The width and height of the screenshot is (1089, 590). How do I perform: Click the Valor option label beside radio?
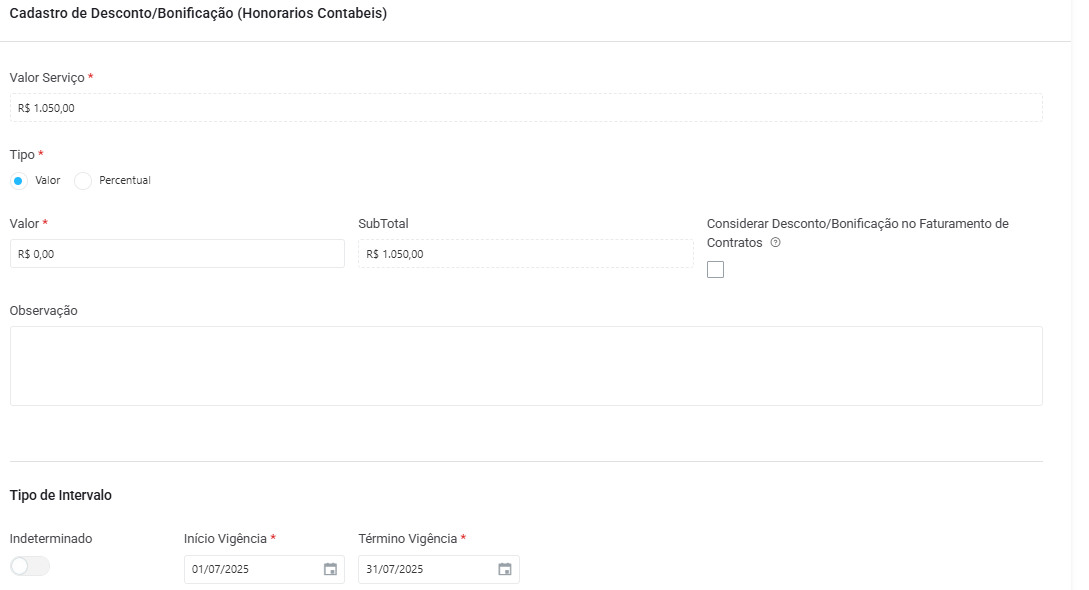click(48, 180)
